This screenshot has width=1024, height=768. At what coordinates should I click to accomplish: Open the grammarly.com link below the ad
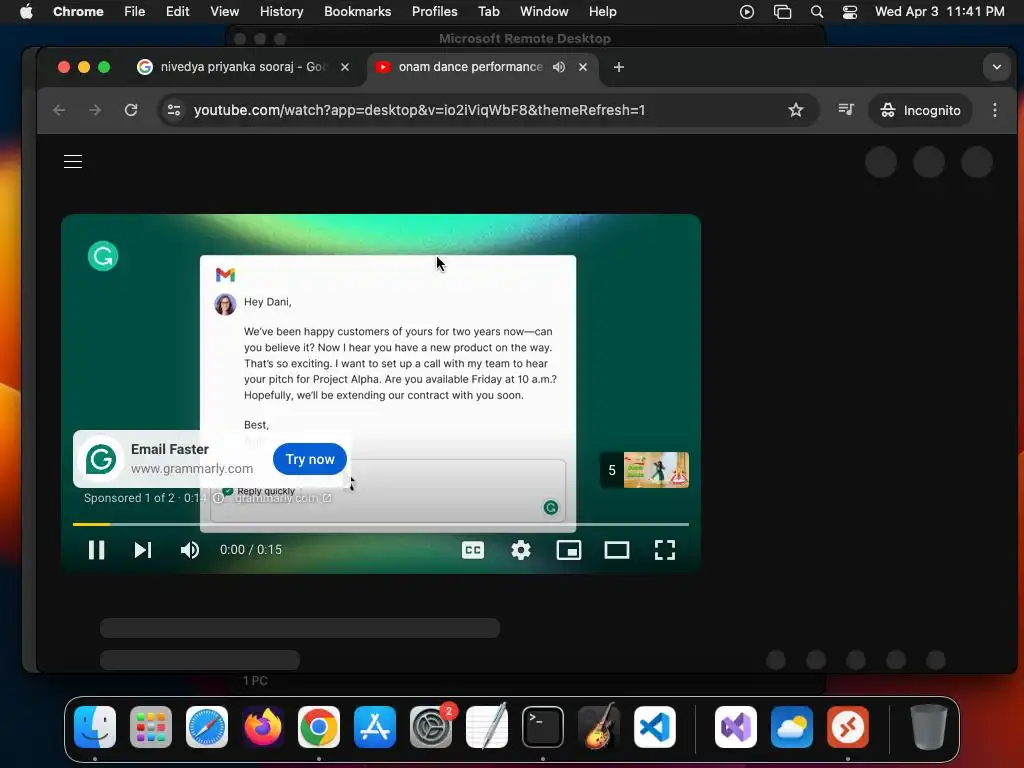point(283,498)
